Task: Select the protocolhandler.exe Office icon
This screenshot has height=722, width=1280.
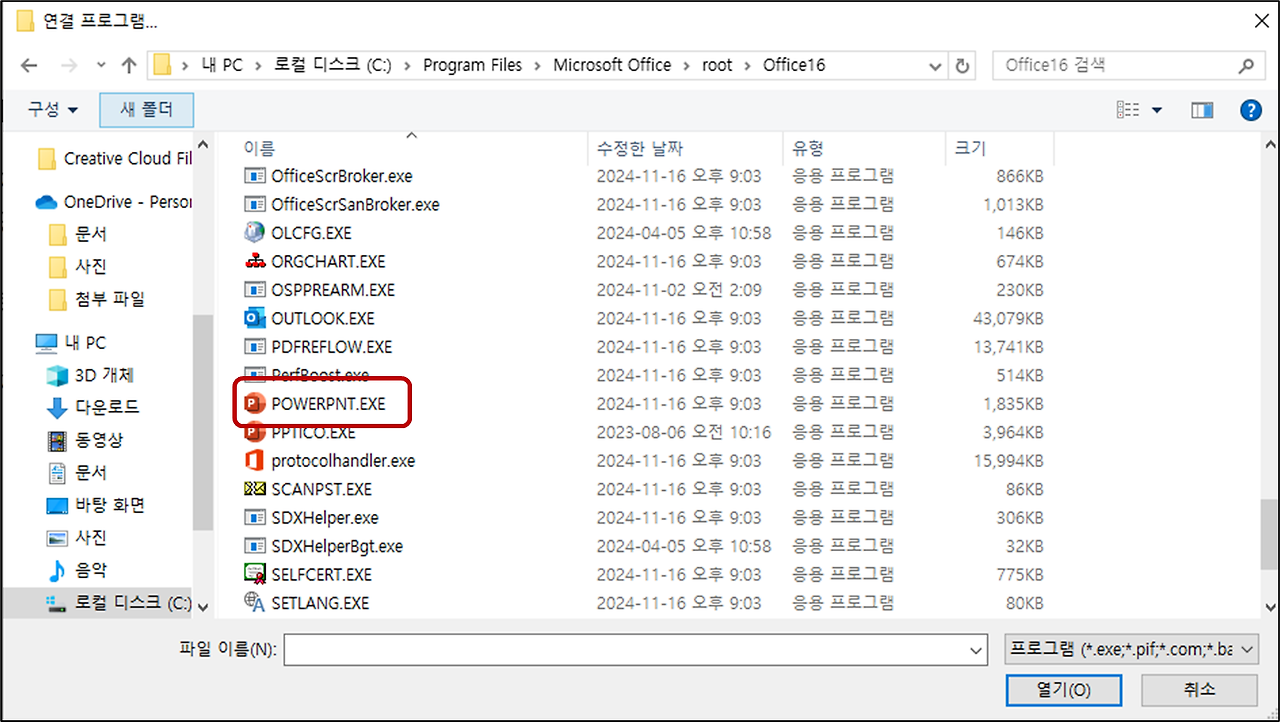Action: click(x=254, y=461)
